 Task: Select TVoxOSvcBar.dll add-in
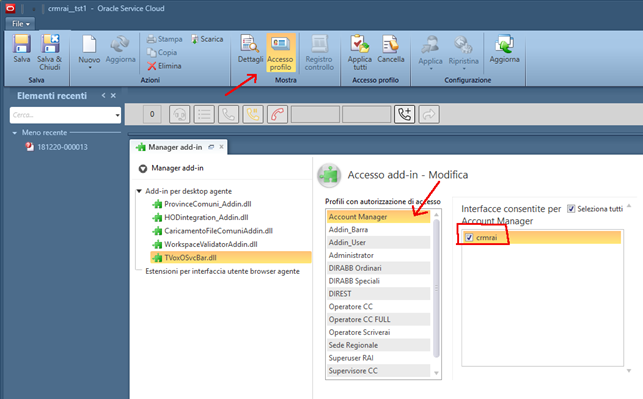231,258
